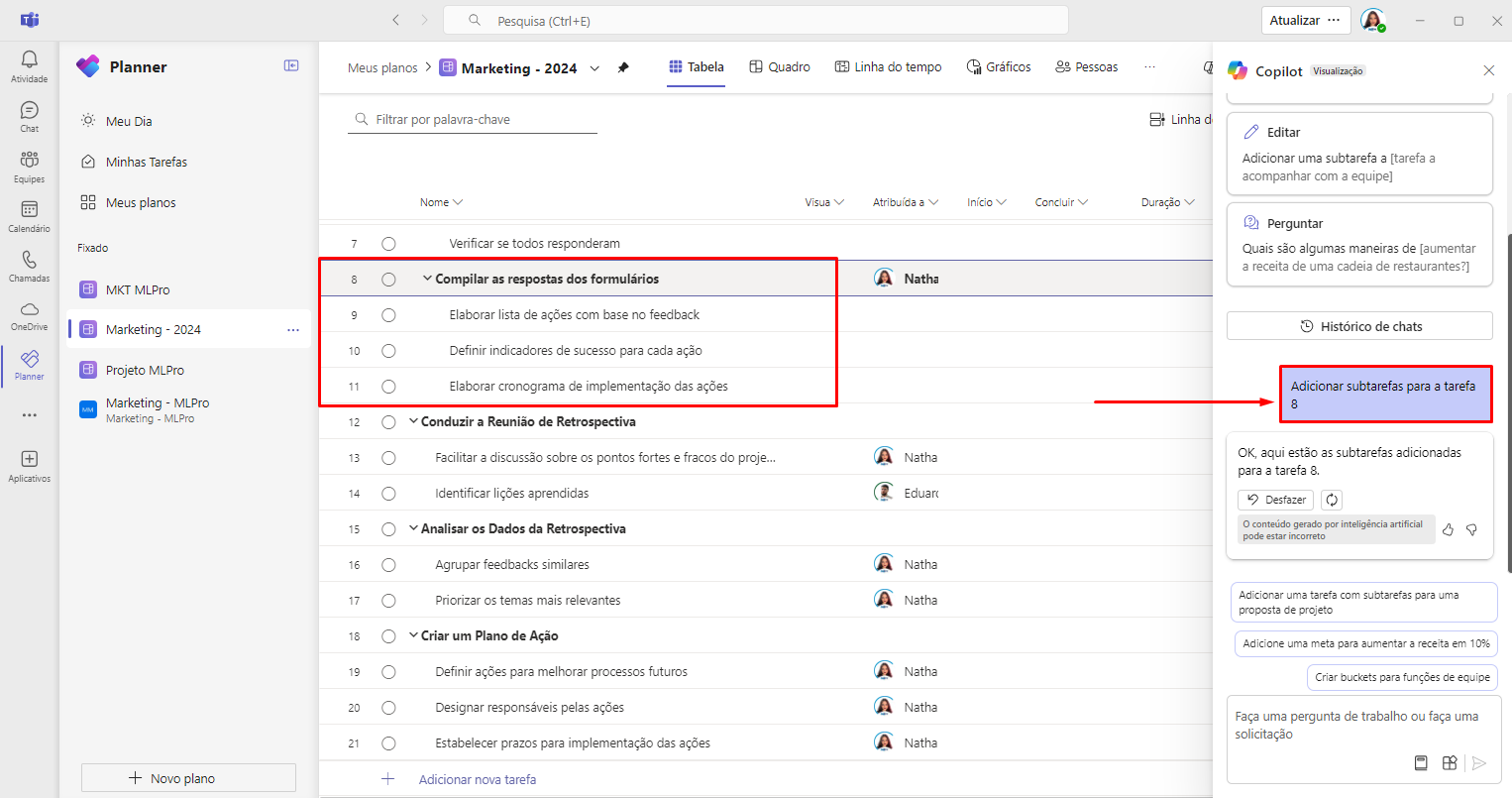Image resolution: width=1512 pixels, height=798 pixels.
Task: Mark task 7 Verificar se todos responderam complete
Action: click(388, 244)
